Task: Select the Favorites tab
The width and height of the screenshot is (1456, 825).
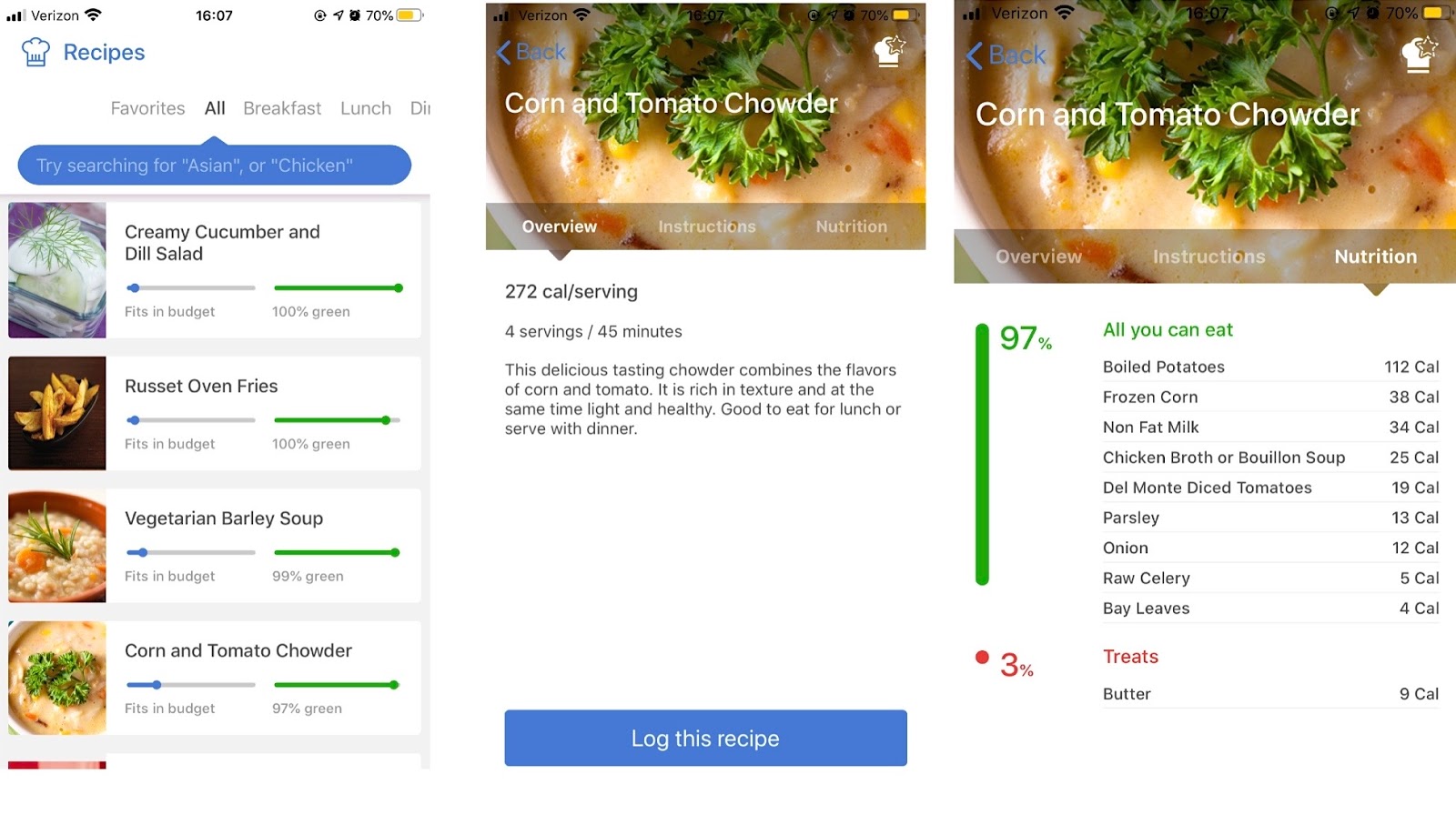Action: 147,107
